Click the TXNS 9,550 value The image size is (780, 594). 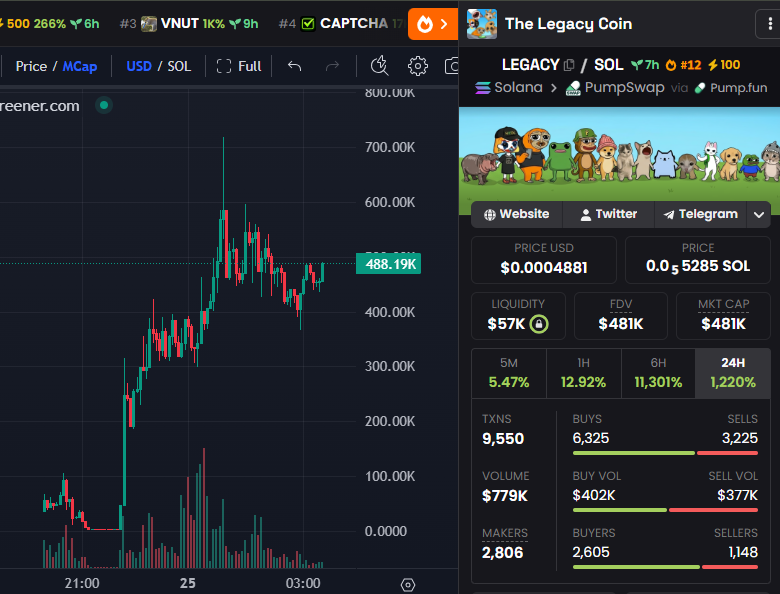click(503, 439)
